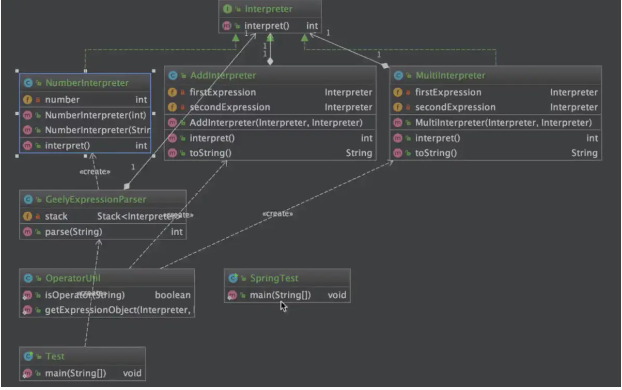Click field icon beside AddInterpreter firstExpression
This screenshot has width=622, height=390.
pyautogui.click(x=172, y=92)
